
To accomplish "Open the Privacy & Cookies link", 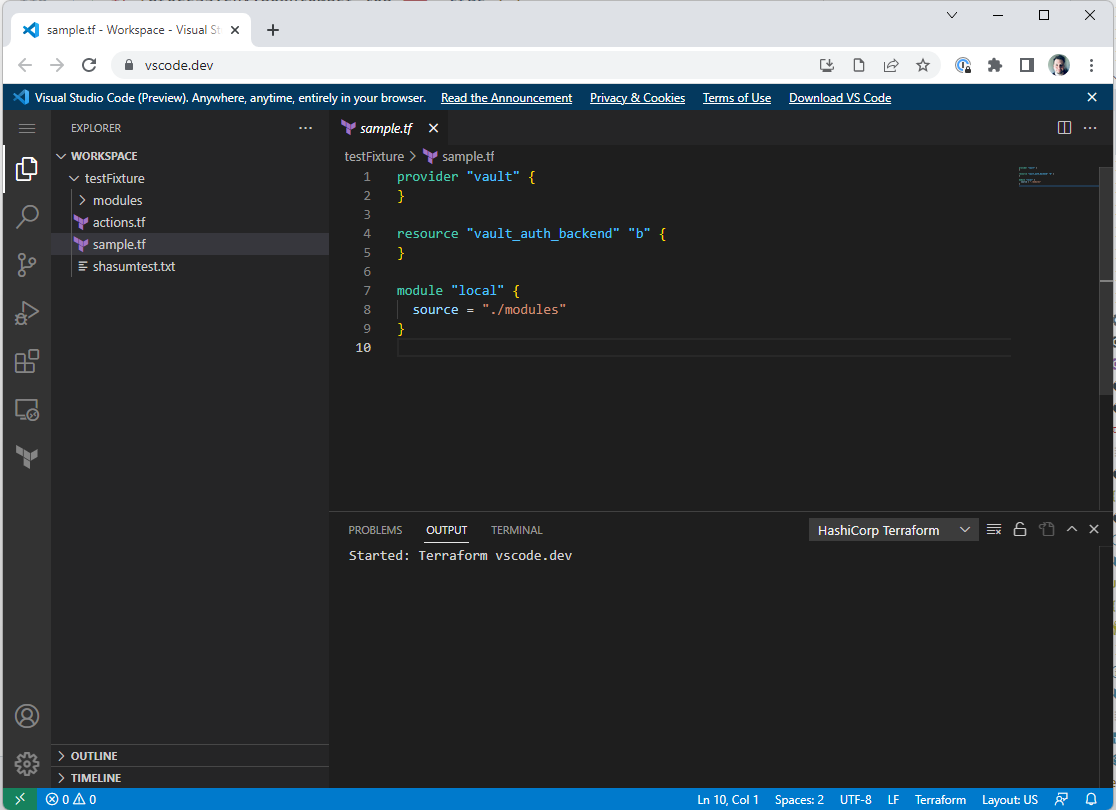I will [x=637, y=98].
